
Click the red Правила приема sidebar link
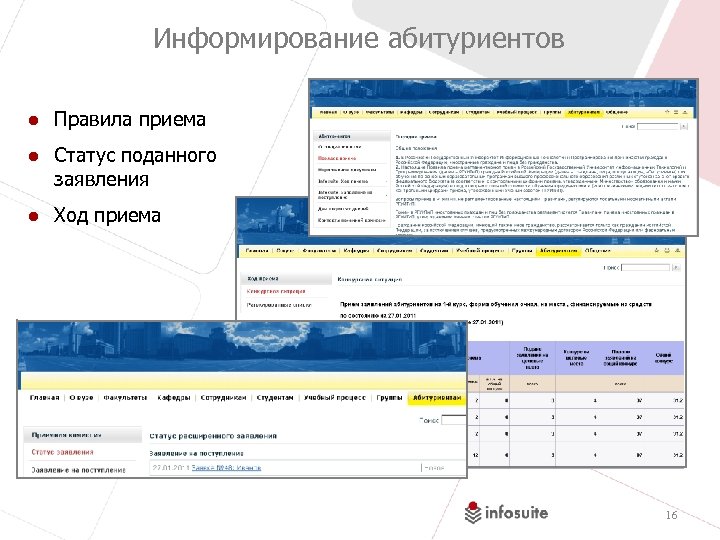(337, 158)
